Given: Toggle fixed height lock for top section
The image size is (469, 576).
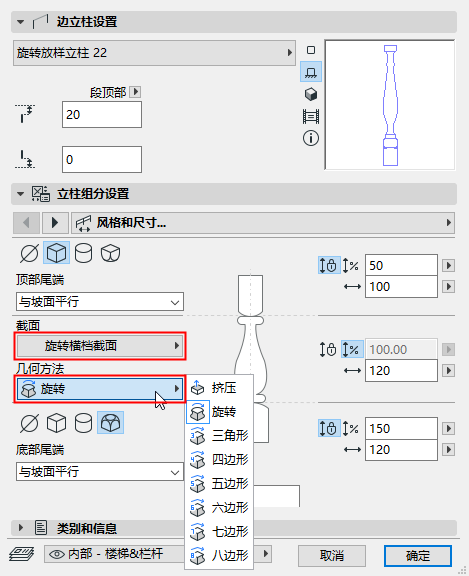Looking at the screenshot, I should [x=329, y=265].
